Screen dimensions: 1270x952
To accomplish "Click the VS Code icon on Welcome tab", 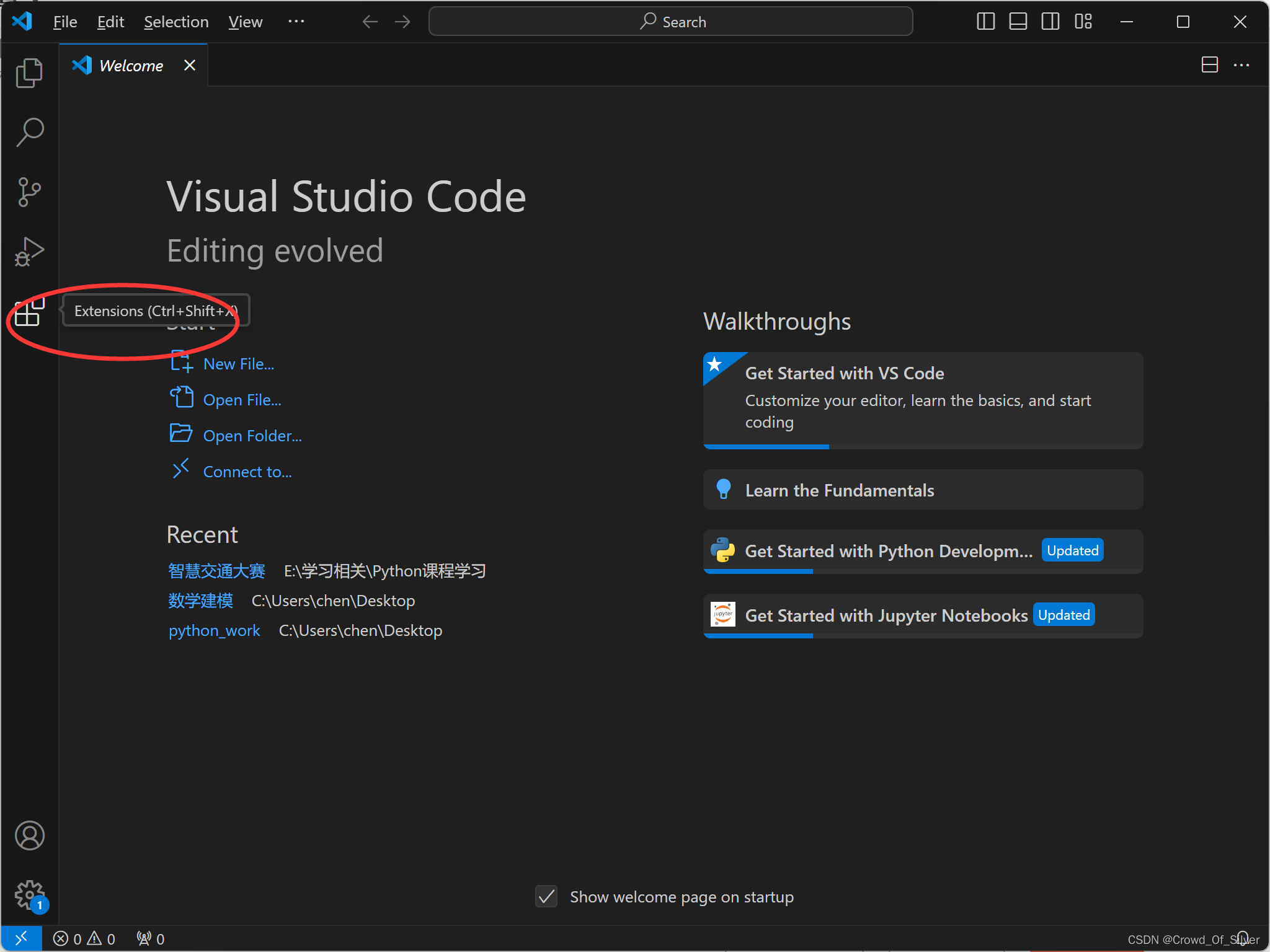I will [x=82, y=65].
